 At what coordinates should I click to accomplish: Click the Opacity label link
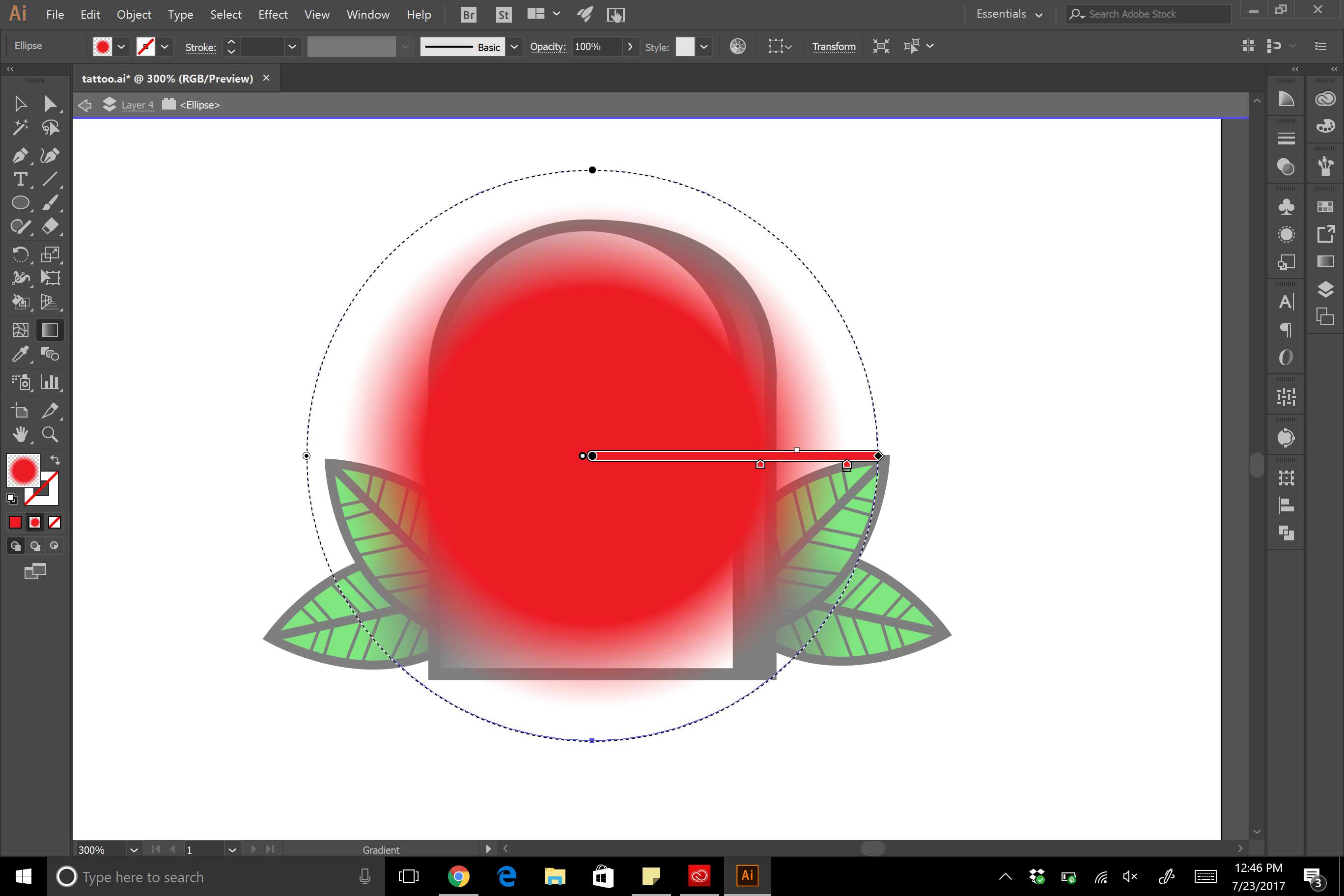(548, 47)
